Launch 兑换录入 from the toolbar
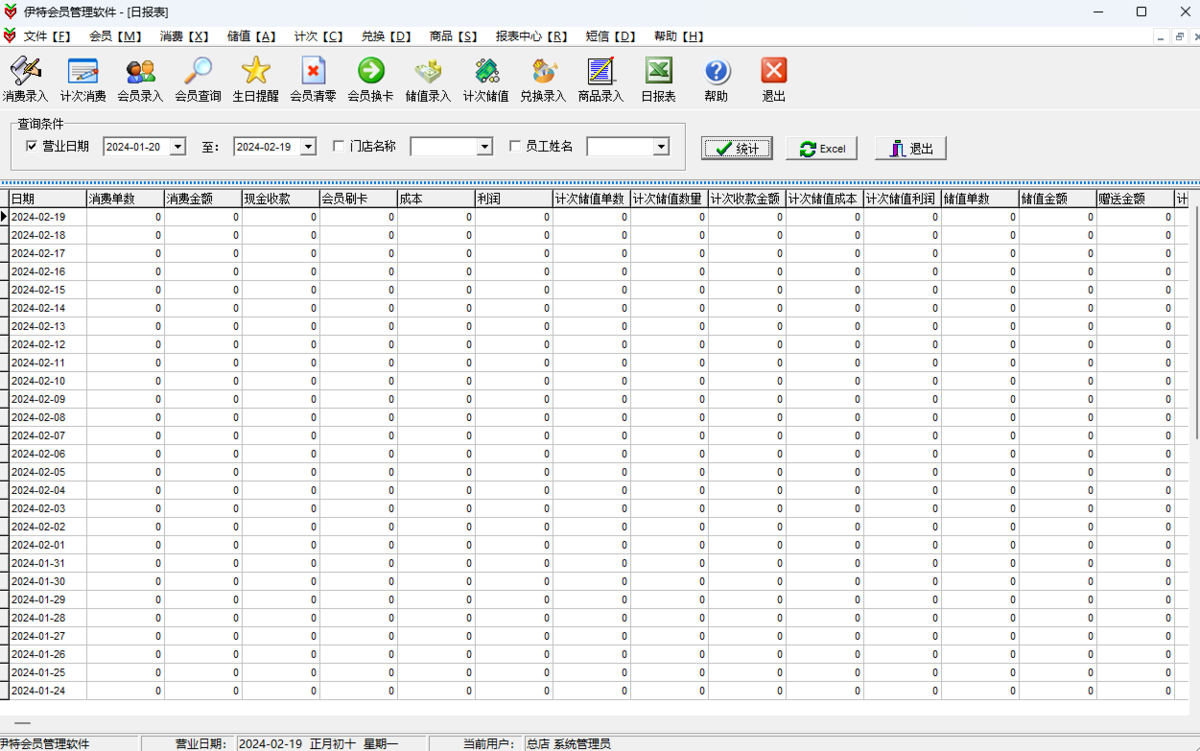 [x=543, y=80]
